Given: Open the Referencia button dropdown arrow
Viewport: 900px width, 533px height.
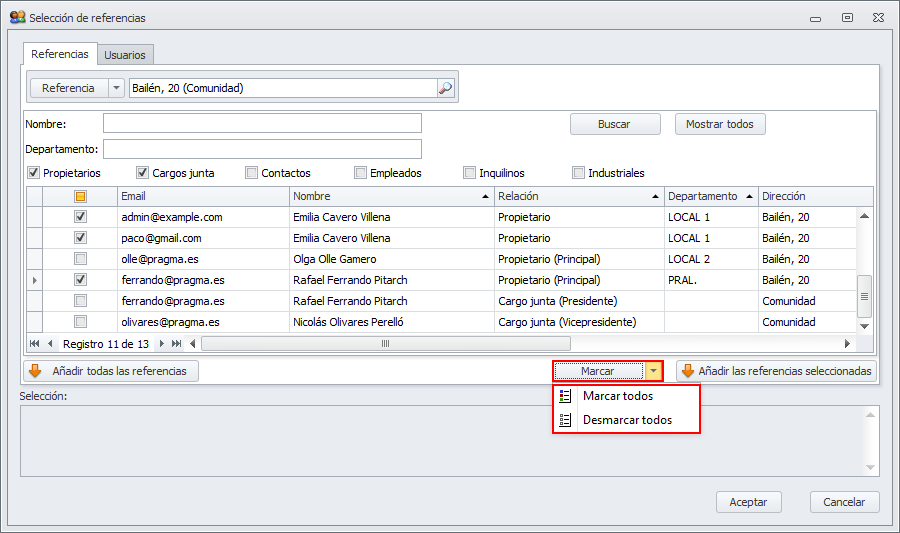Looking at the screenshot, I should (x=117, y=88).
